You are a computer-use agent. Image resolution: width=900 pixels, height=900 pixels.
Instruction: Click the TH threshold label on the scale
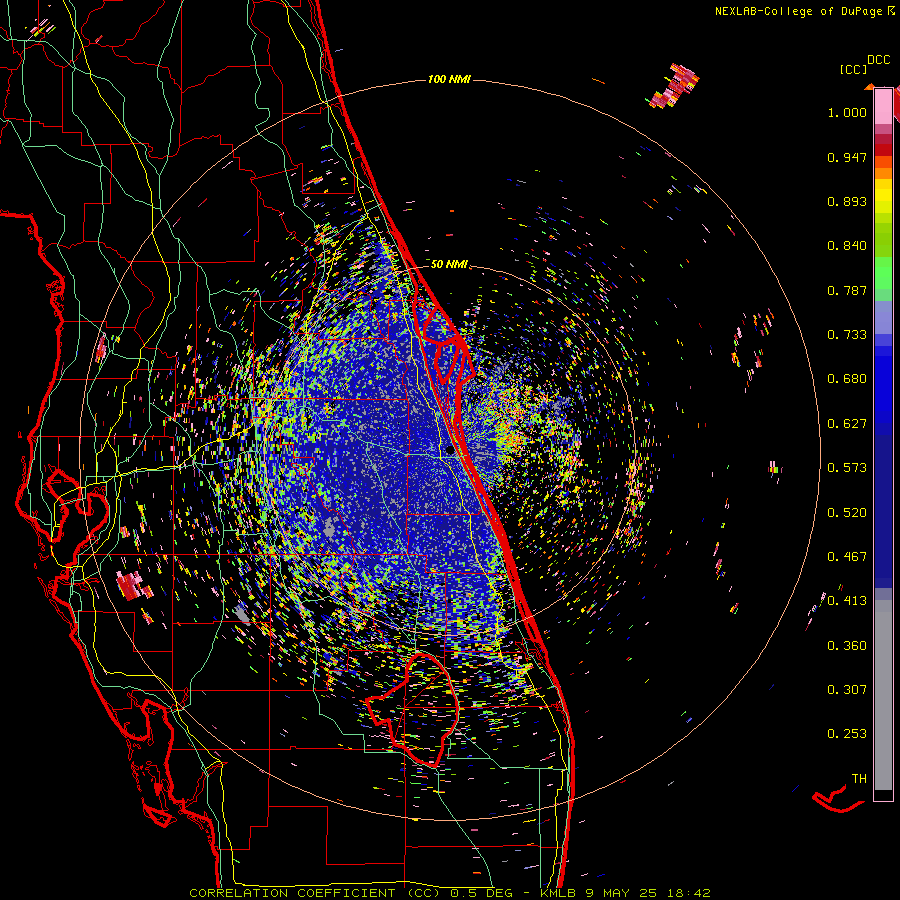coord(859,779)
